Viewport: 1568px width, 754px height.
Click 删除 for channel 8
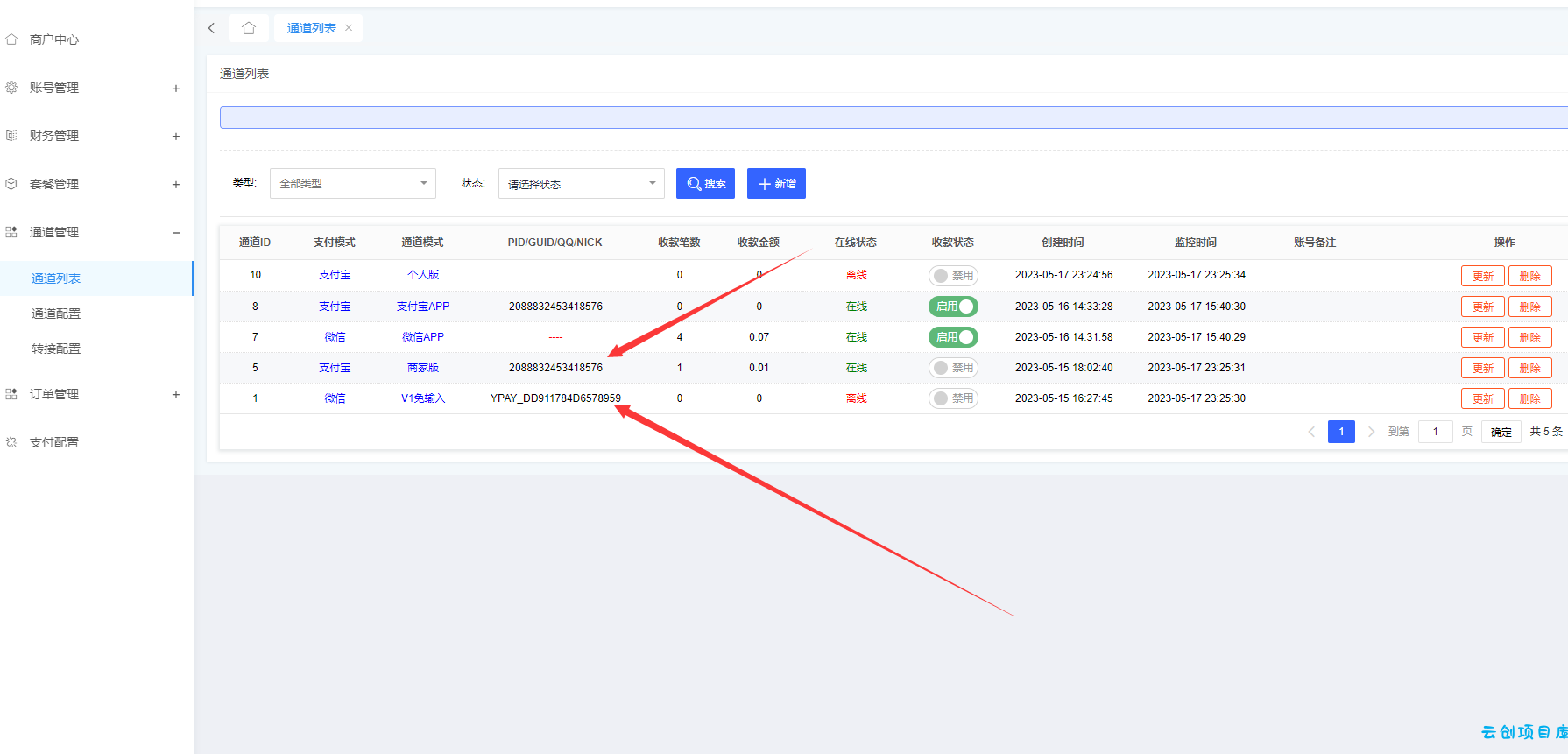click(x=1530, y=307)
